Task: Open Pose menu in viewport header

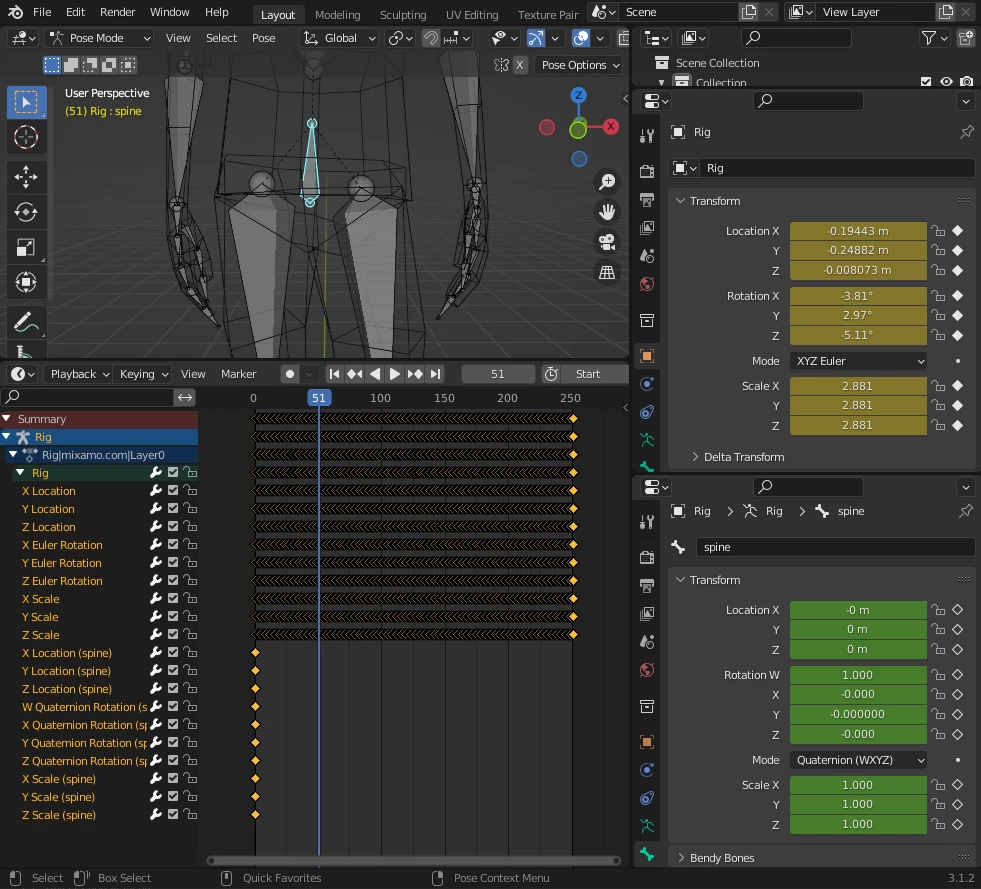Action: (x=263, y=38)
